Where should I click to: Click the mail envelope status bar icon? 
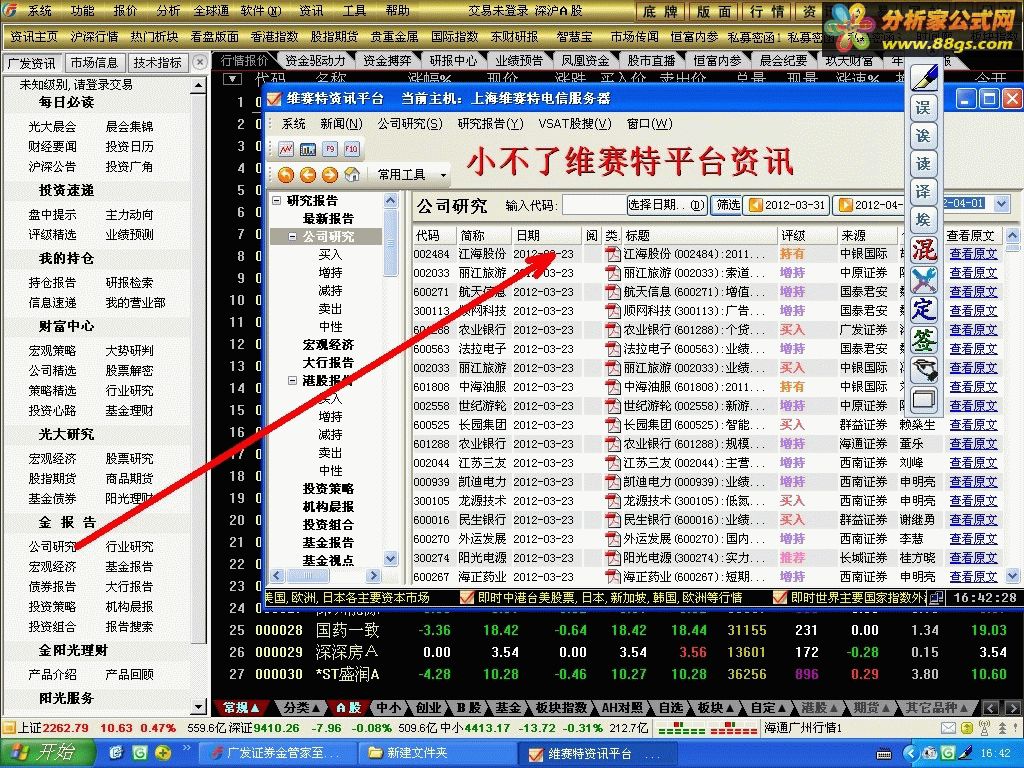coord(948,728)
